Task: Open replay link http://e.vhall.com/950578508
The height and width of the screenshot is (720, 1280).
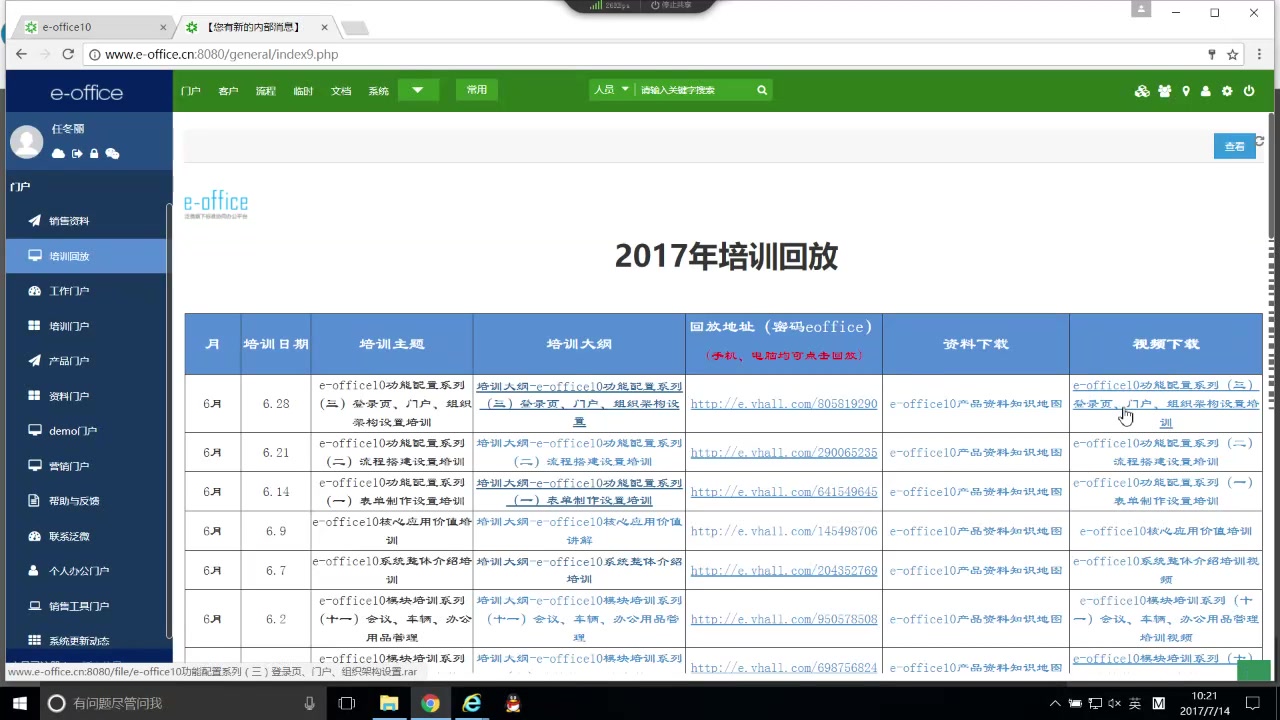Action: (784, 619)
